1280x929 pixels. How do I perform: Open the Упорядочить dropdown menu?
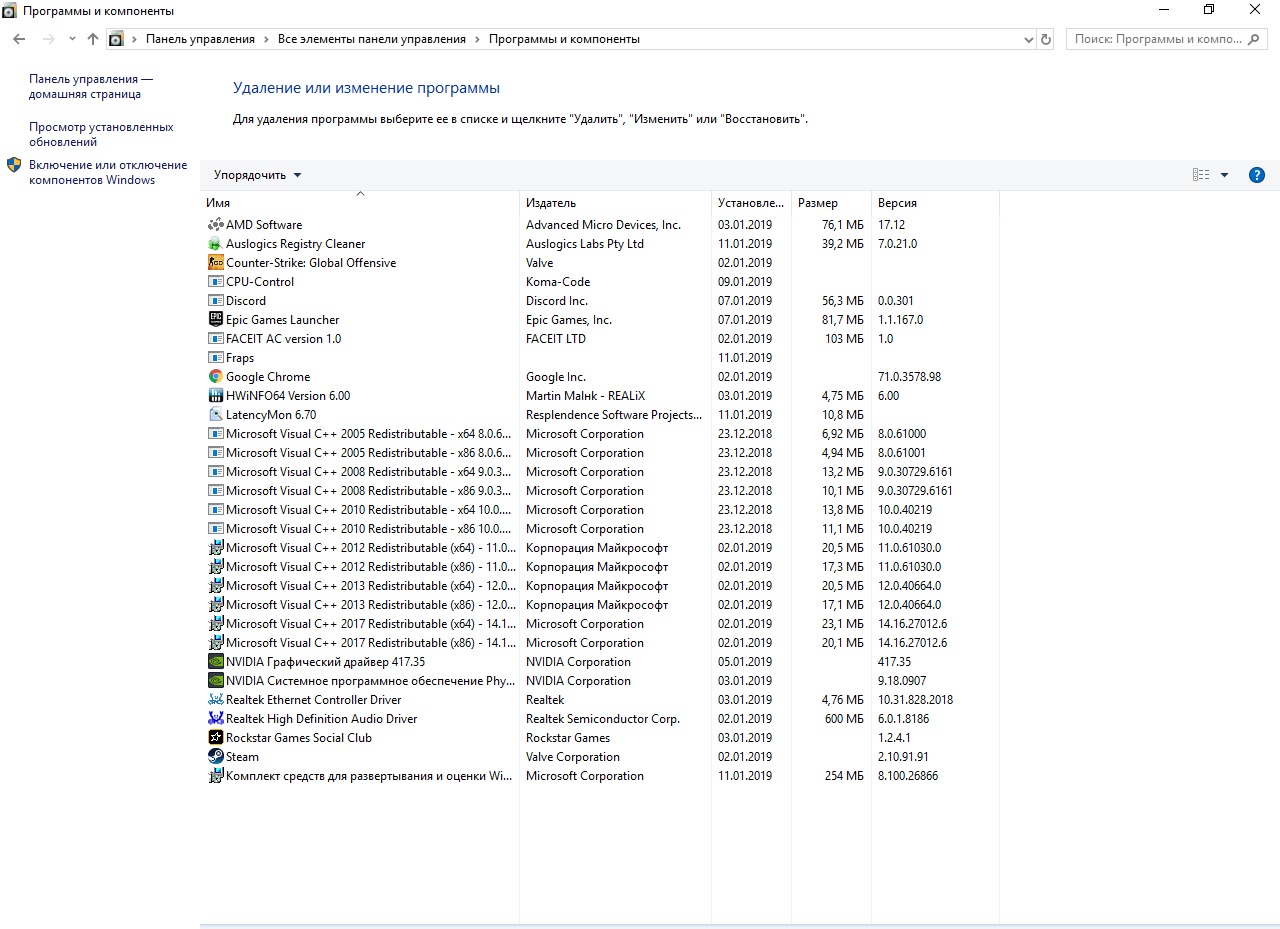point(257,175)
